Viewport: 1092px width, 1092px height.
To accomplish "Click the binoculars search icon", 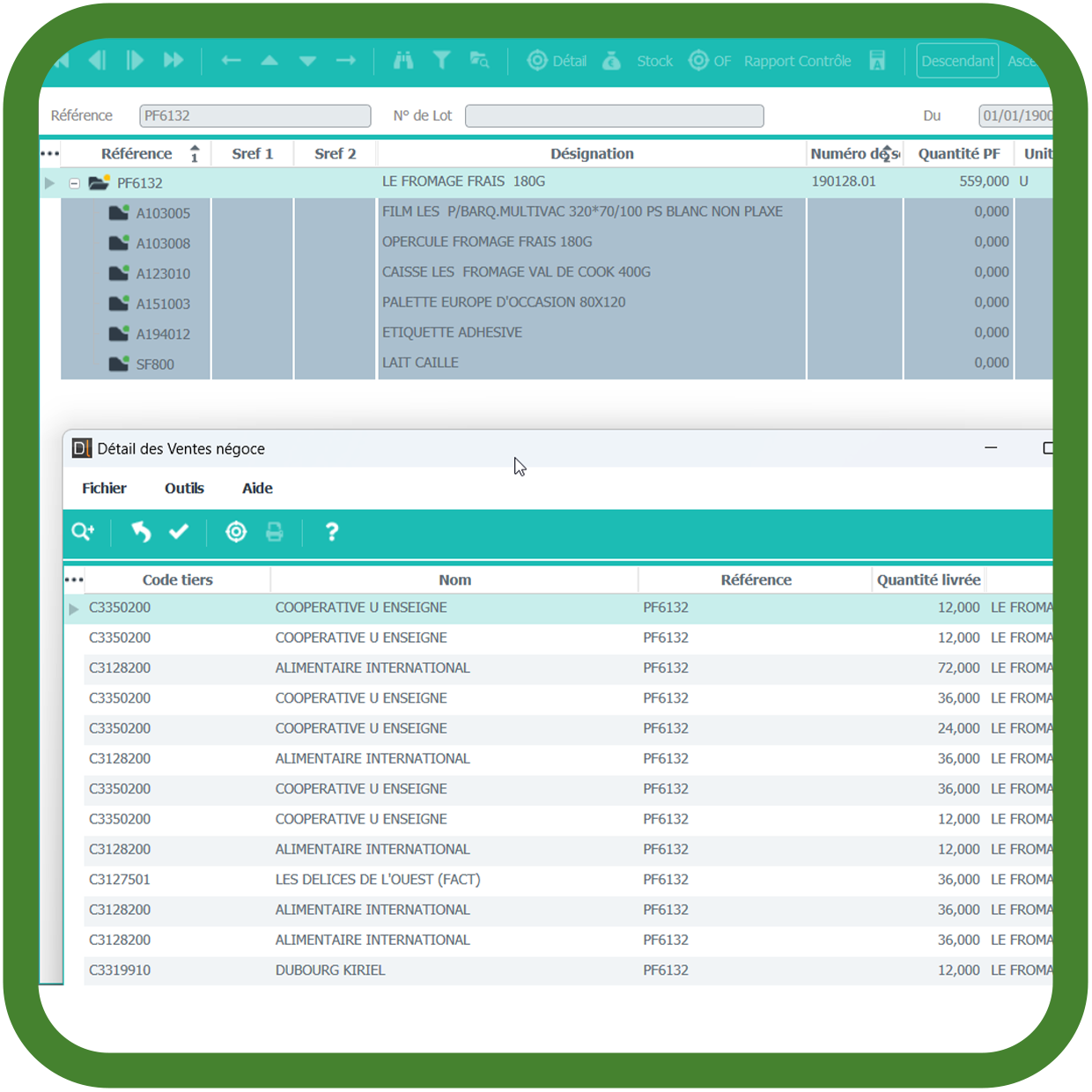I will pos(403,61).
